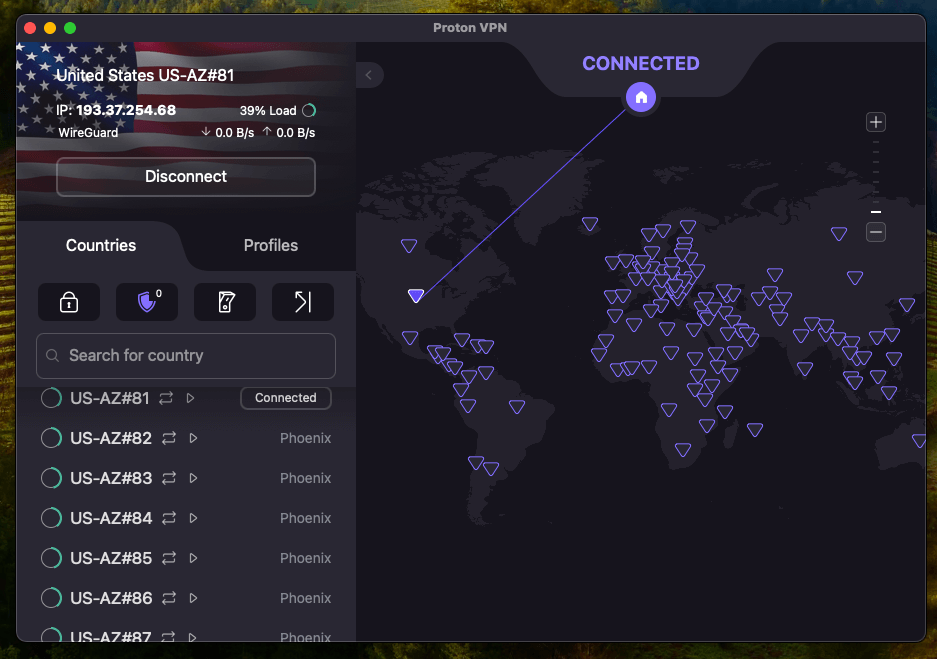Click the load circle for US-AZ#84

[51, 518]
